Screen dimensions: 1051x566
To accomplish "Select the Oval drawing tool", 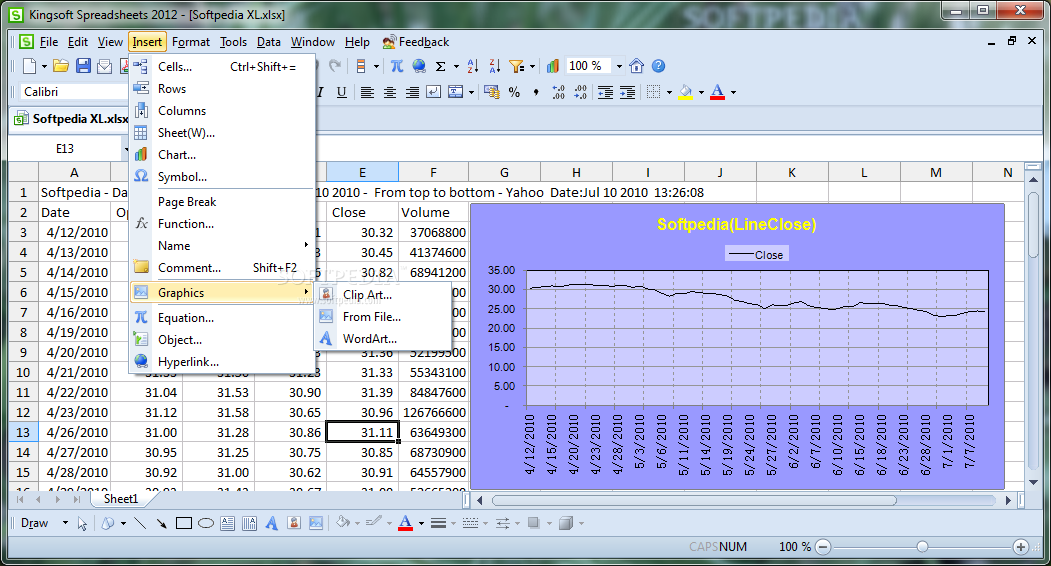I will pos(206,523).
